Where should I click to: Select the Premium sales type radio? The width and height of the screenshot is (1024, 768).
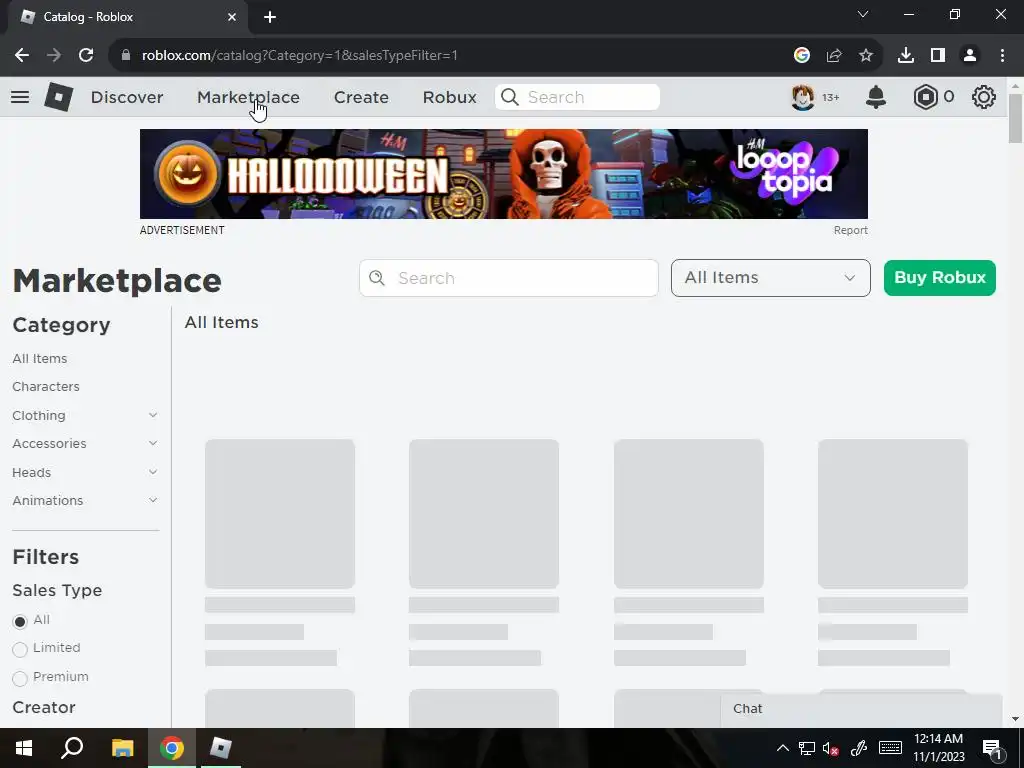pos(20,678)
